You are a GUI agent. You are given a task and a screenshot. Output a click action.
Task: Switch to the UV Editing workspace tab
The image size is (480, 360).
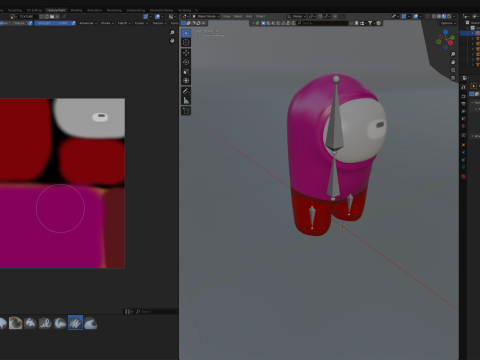click(x=34, y=10)
